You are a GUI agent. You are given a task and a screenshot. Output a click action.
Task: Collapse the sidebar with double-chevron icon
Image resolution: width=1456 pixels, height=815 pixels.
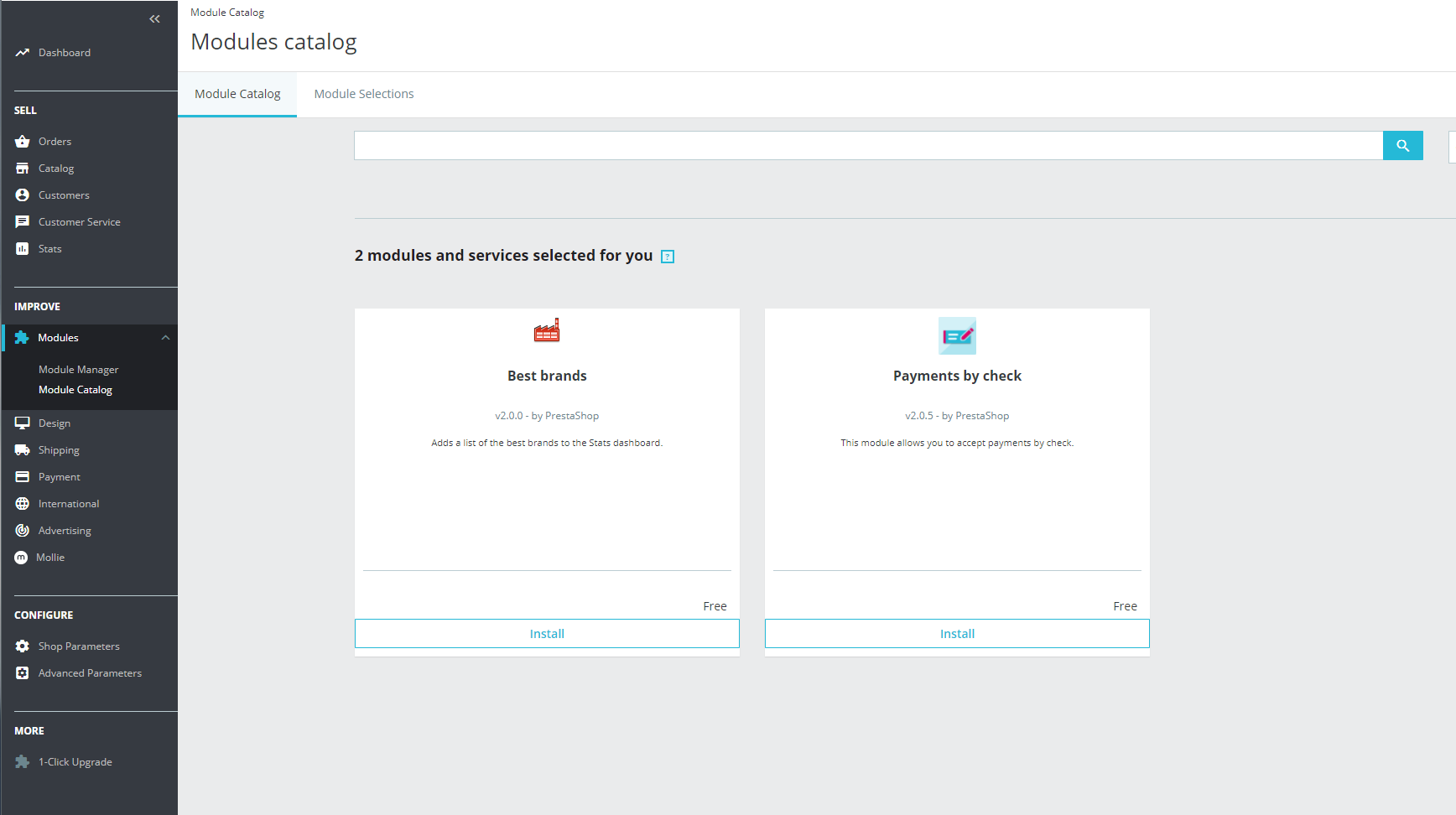click(154, 18)
